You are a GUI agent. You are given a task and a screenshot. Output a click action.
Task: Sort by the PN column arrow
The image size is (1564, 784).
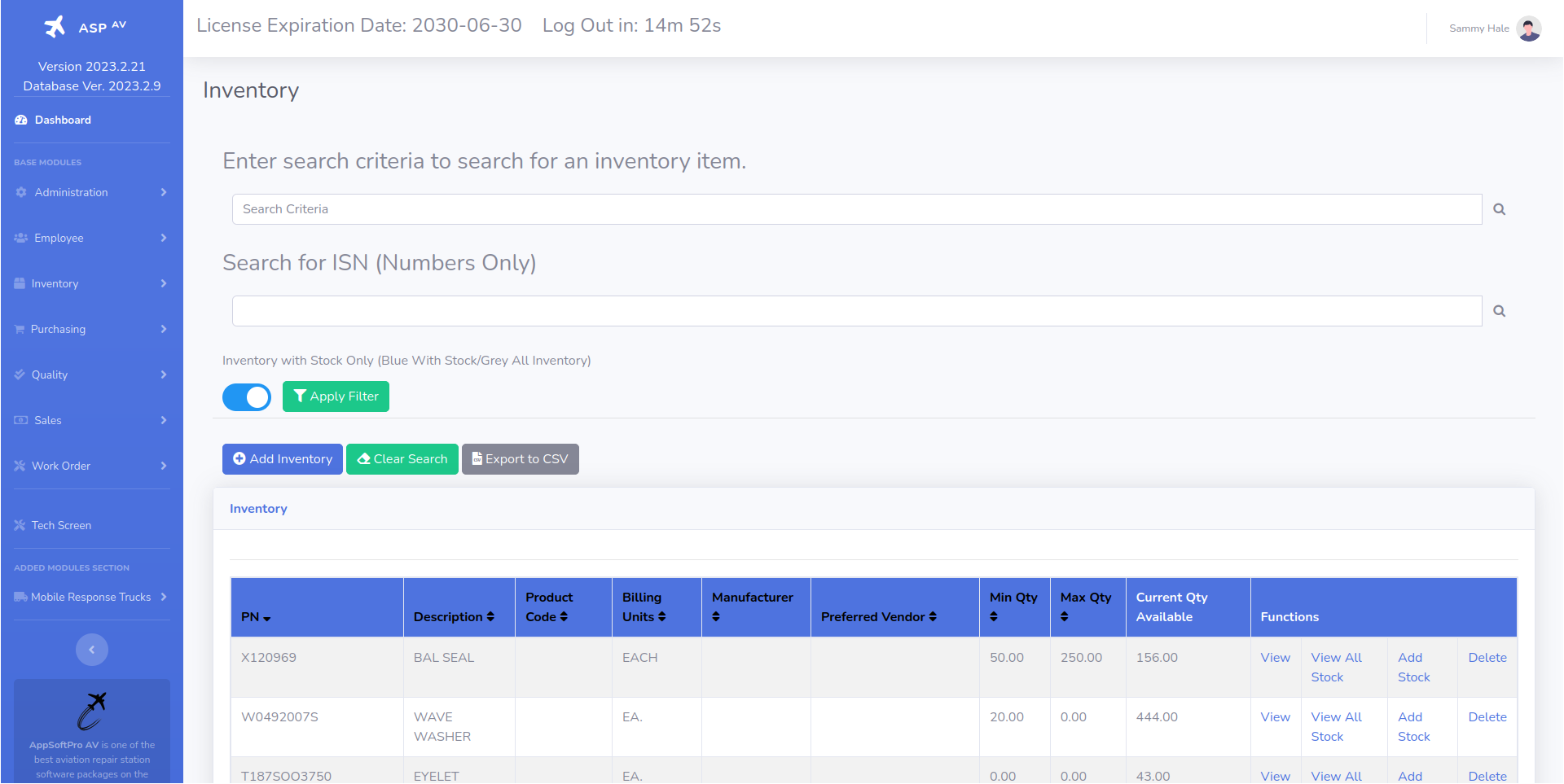click(267, 618)
